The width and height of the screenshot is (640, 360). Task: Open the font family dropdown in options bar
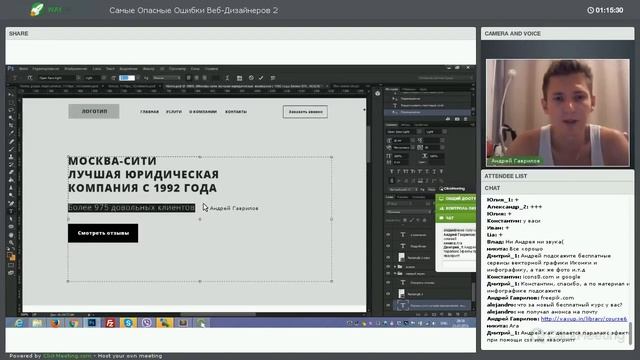[58, 78]
